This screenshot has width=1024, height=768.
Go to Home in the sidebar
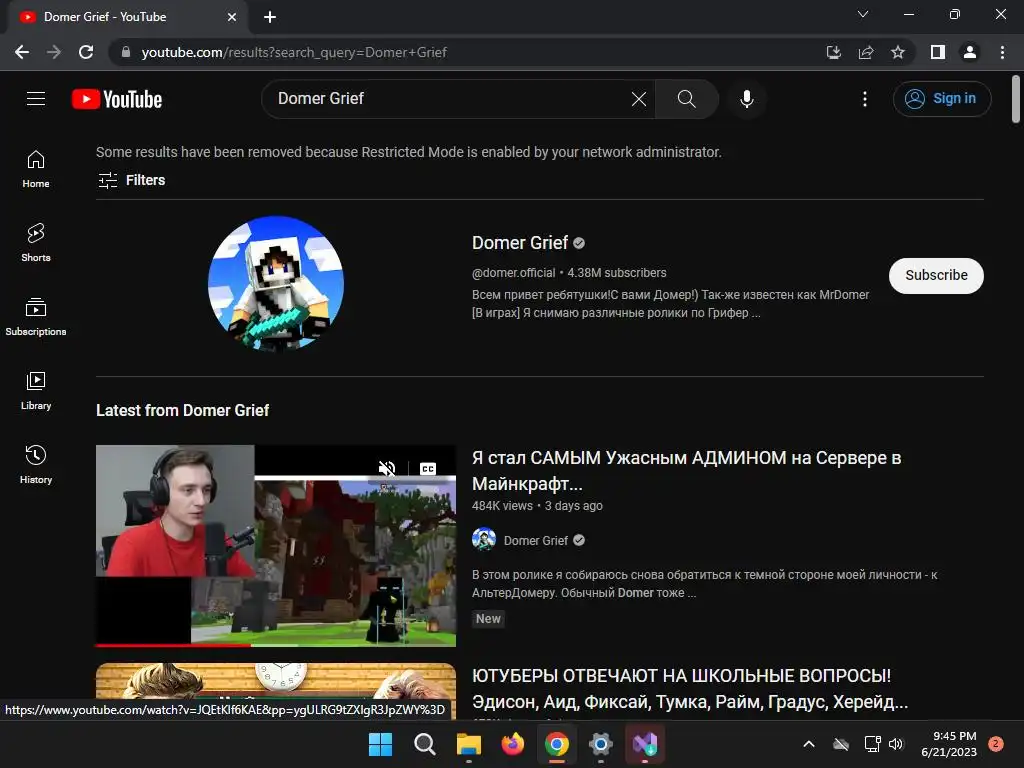tap(36, 168)
